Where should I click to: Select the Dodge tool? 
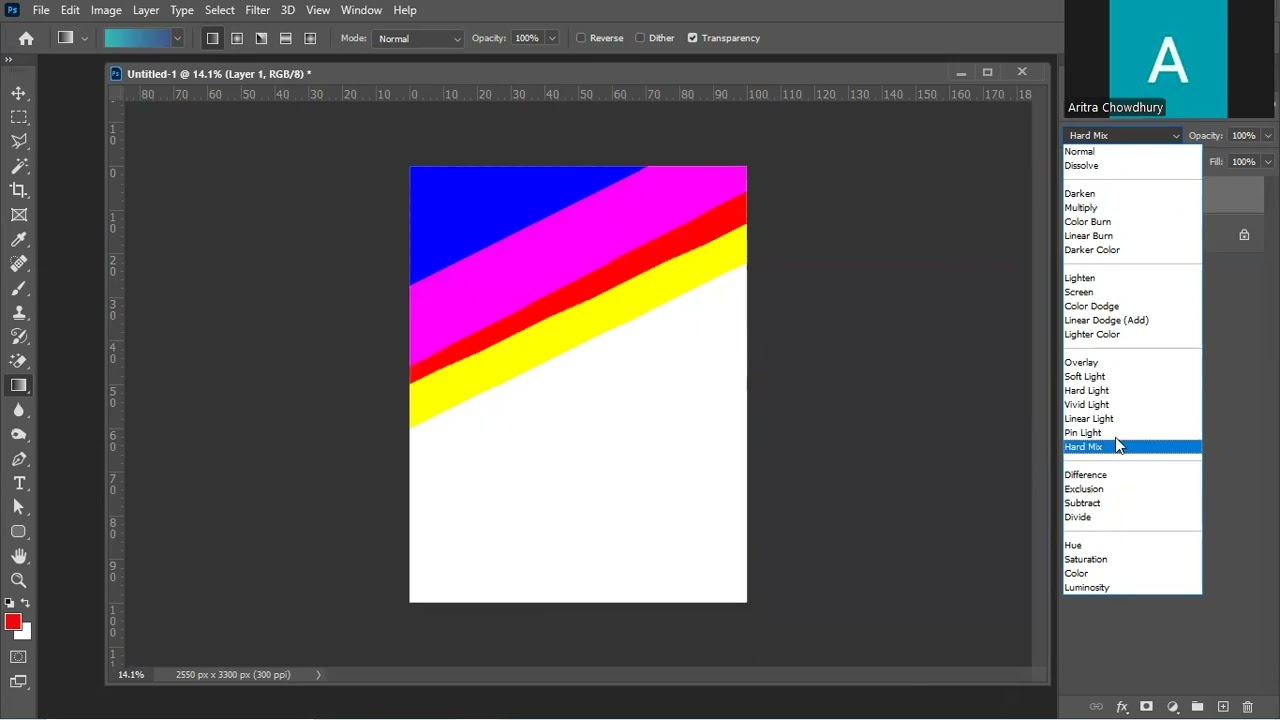pyautogui.click(x=19, y=434)
